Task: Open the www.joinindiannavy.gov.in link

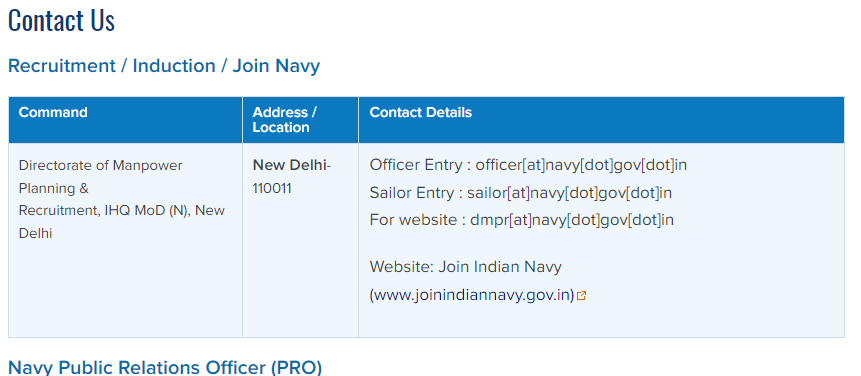Action: pos(472,295)
